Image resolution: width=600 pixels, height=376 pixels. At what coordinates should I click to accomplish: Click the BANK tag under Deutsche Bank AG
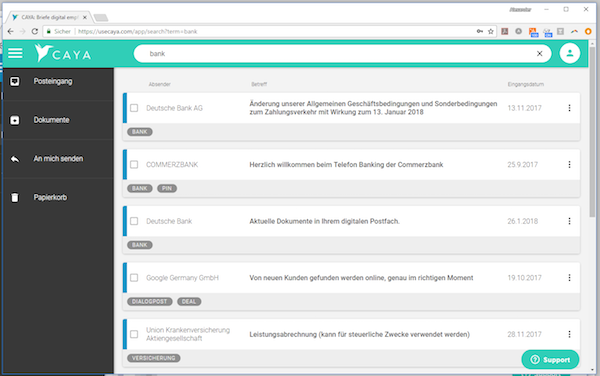(140, 132)
